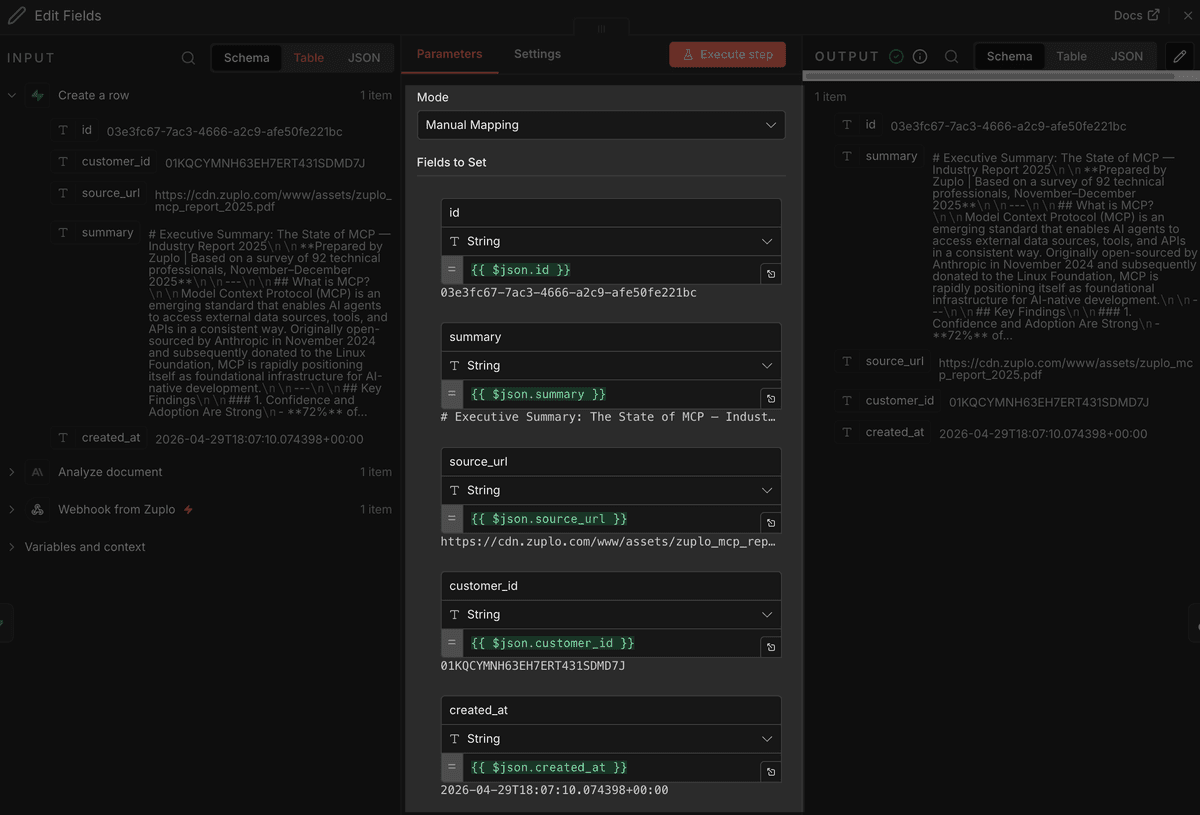Click the Execute step button
The image size is (1200, 815).
click(x=727, y=55)
